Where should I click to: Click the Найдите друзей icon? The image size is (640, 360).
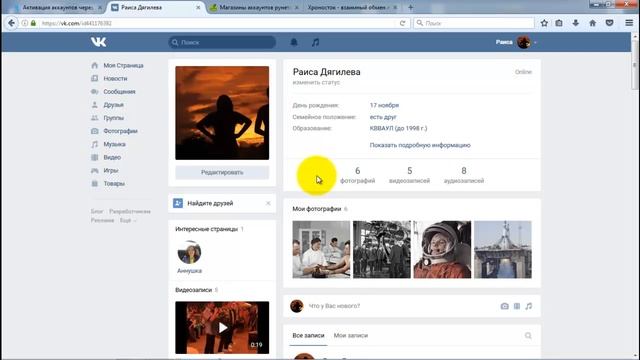pyautogui.click(x=178, y=203)
